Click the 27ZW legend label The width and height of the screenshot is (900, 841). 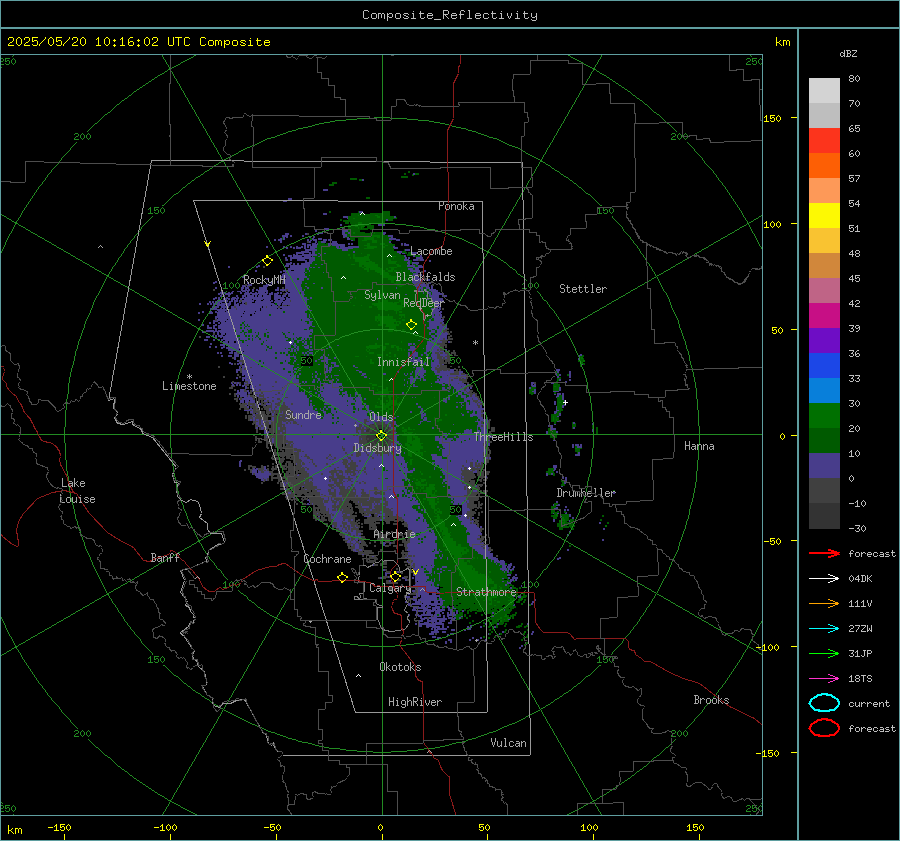click(860, 628)
